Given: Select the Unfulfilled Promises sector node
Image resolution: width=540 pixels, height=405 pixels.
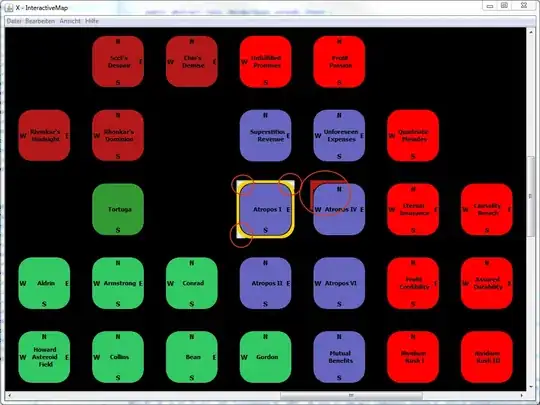Looking at the screenshot, I should (265, 62).
